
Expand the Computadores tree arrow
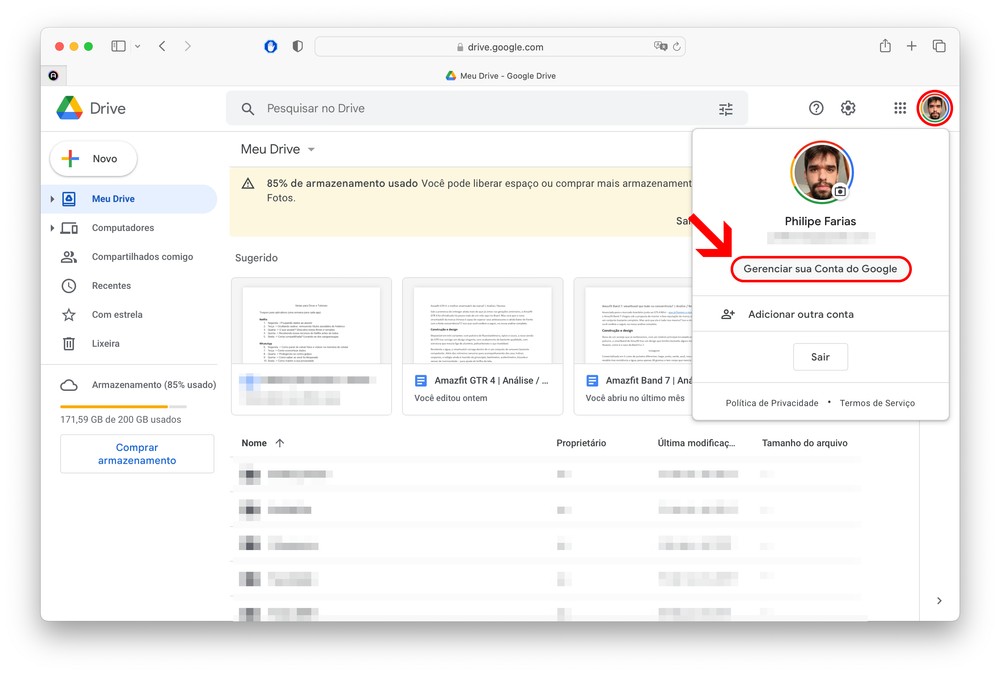click(52, 228)
